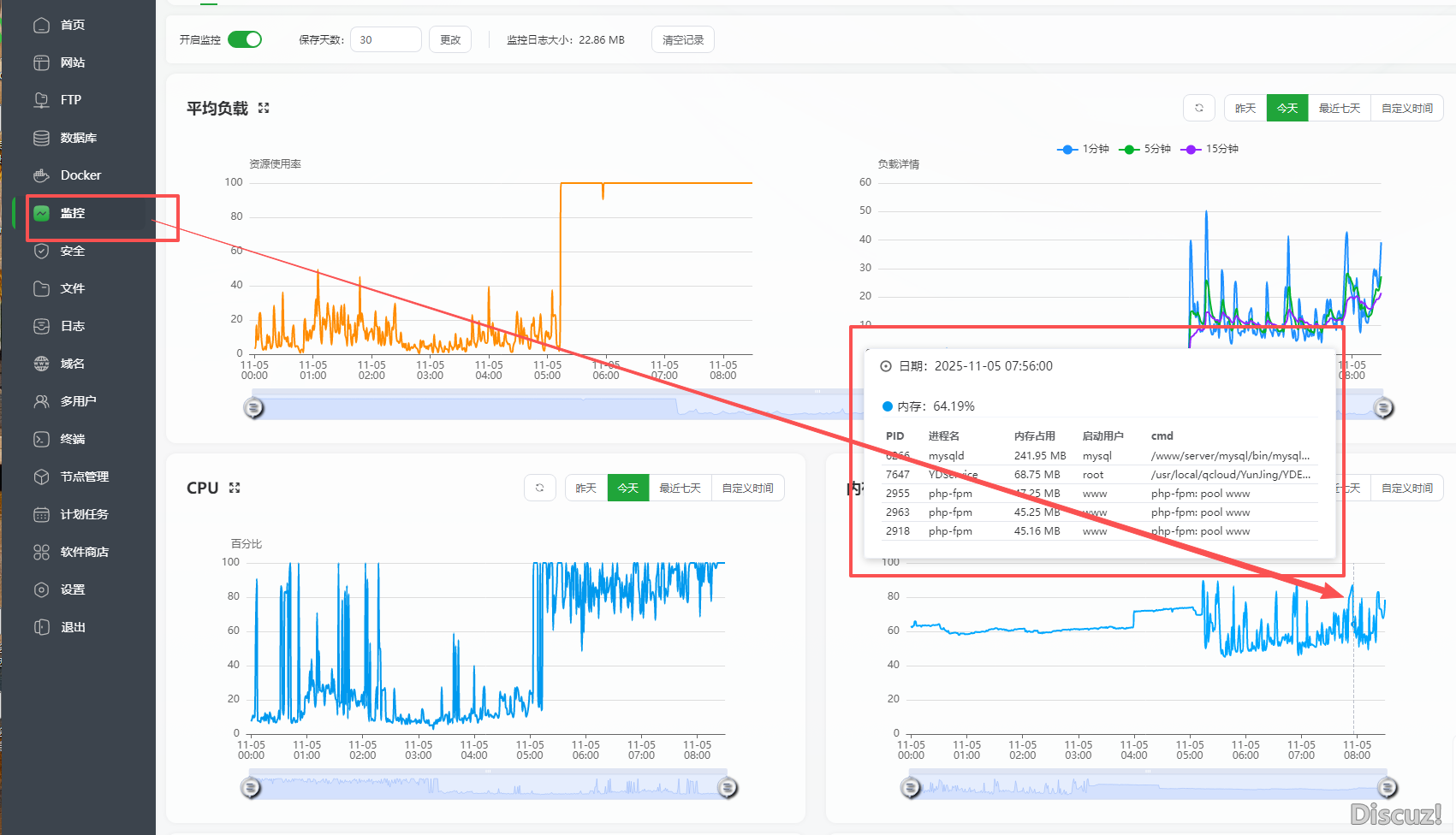The image size is (1456, 835).
Task: Disable the monitoring toggle switch
Action: (245, 39)
